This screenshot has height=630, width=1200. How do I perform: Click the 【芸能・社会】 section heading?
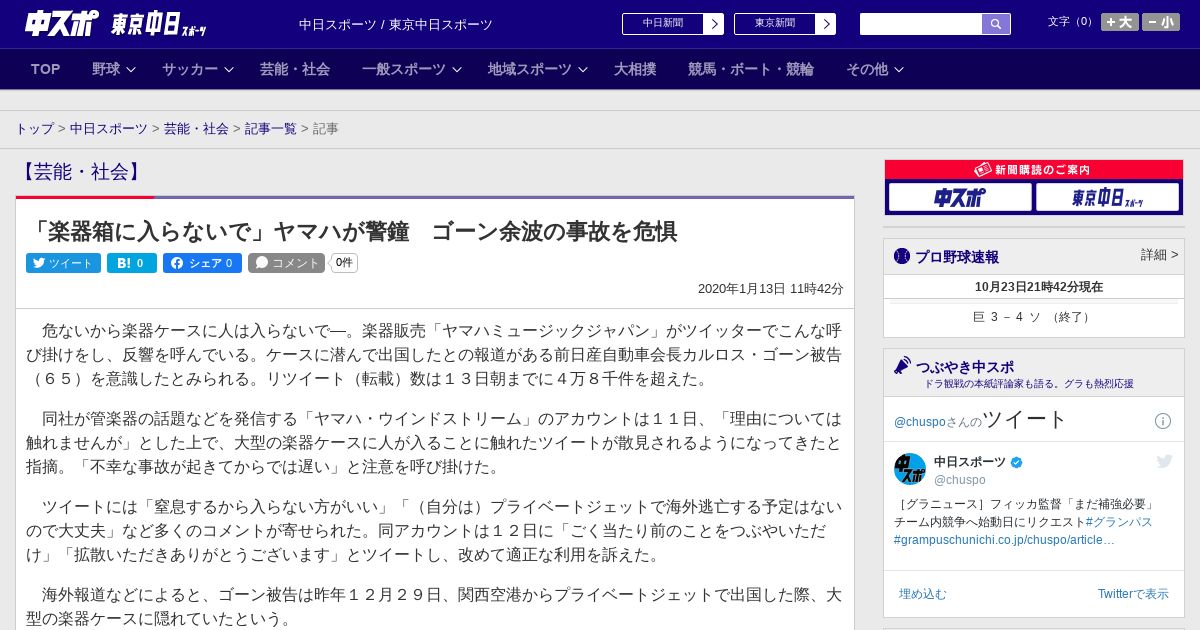[81, 172]
